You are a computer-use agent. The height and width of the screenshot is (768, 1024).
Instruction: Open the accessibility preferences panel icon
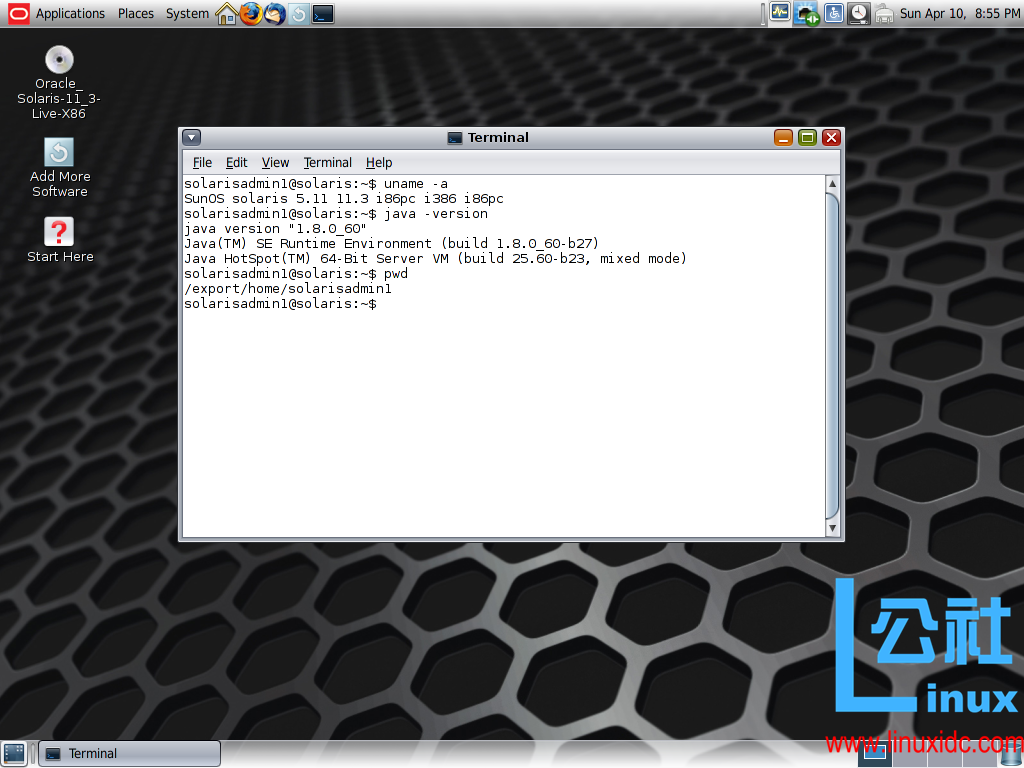point(834,13)
